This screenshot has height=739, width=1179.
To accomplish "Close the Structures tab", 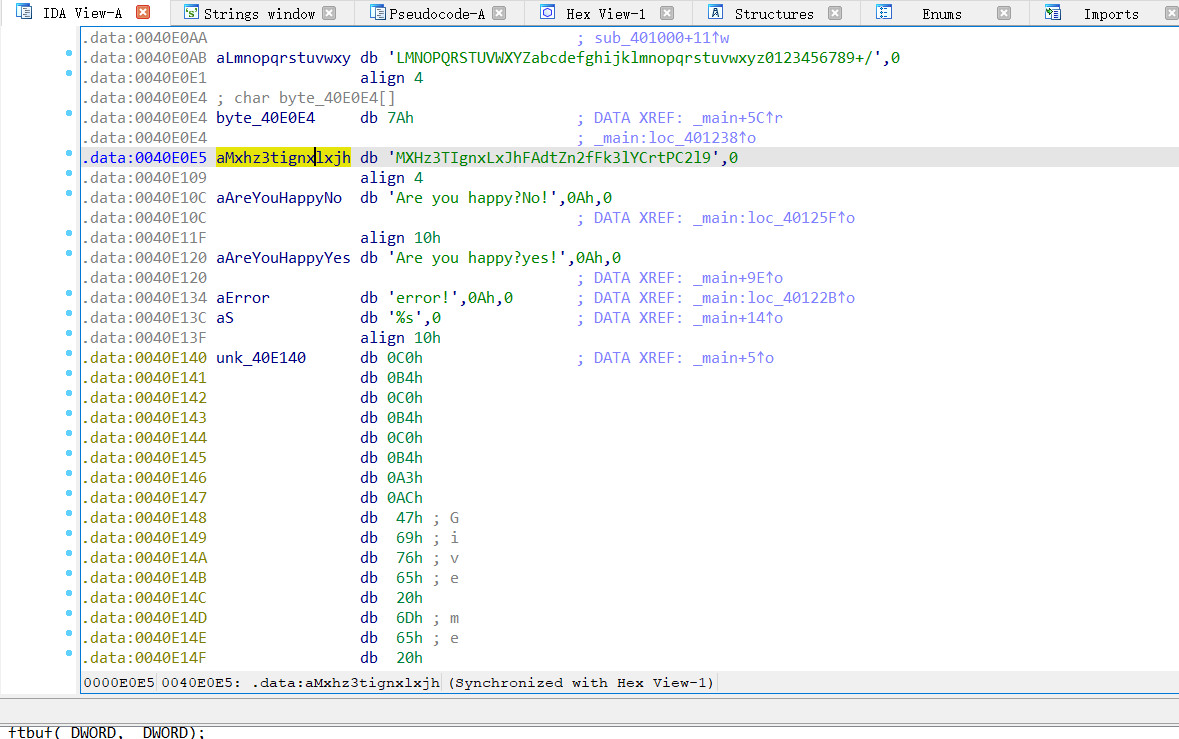I will [836, 14].
